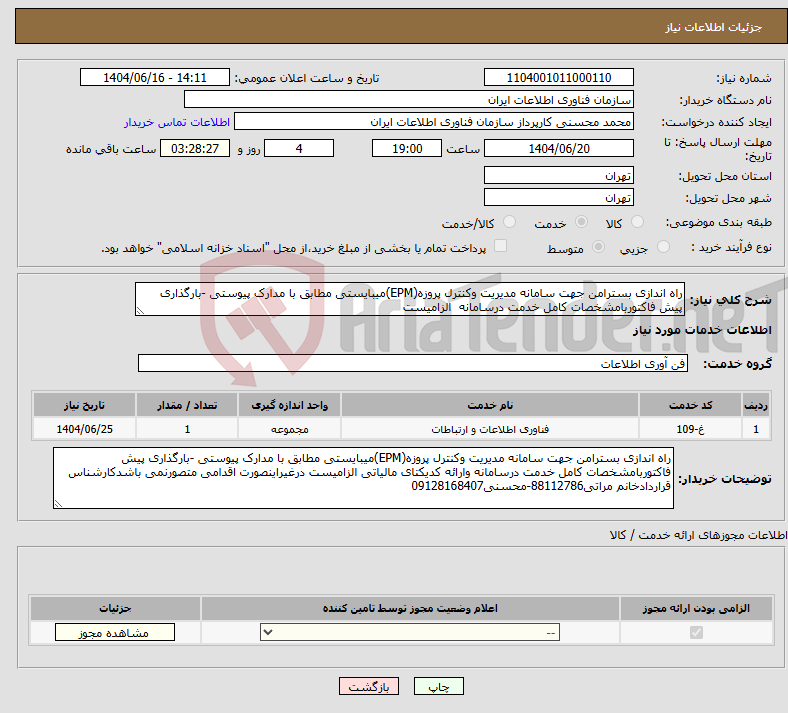Image resolution: width=788 pixels, height=713 pixels.
Task: Click the remaining days field showing 4
Action: (x=299, y=148)
